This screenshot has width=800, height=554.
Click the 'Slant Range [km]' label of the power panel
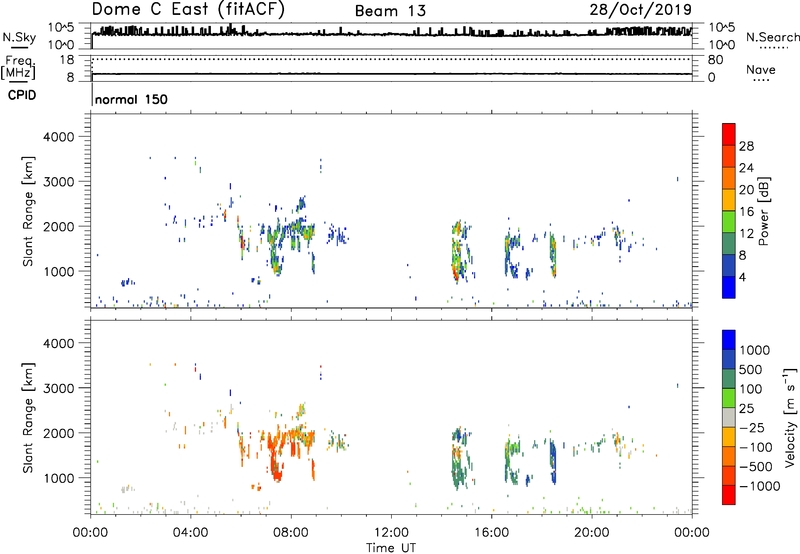point(28,211)
